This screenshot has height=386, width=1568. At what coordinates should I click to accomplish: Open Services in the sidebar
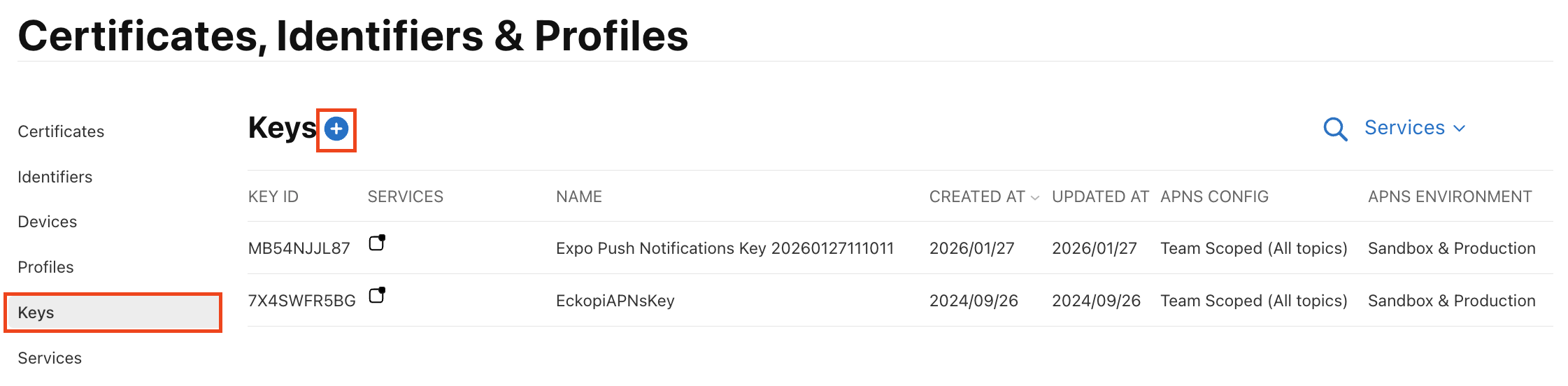[50, 358]
